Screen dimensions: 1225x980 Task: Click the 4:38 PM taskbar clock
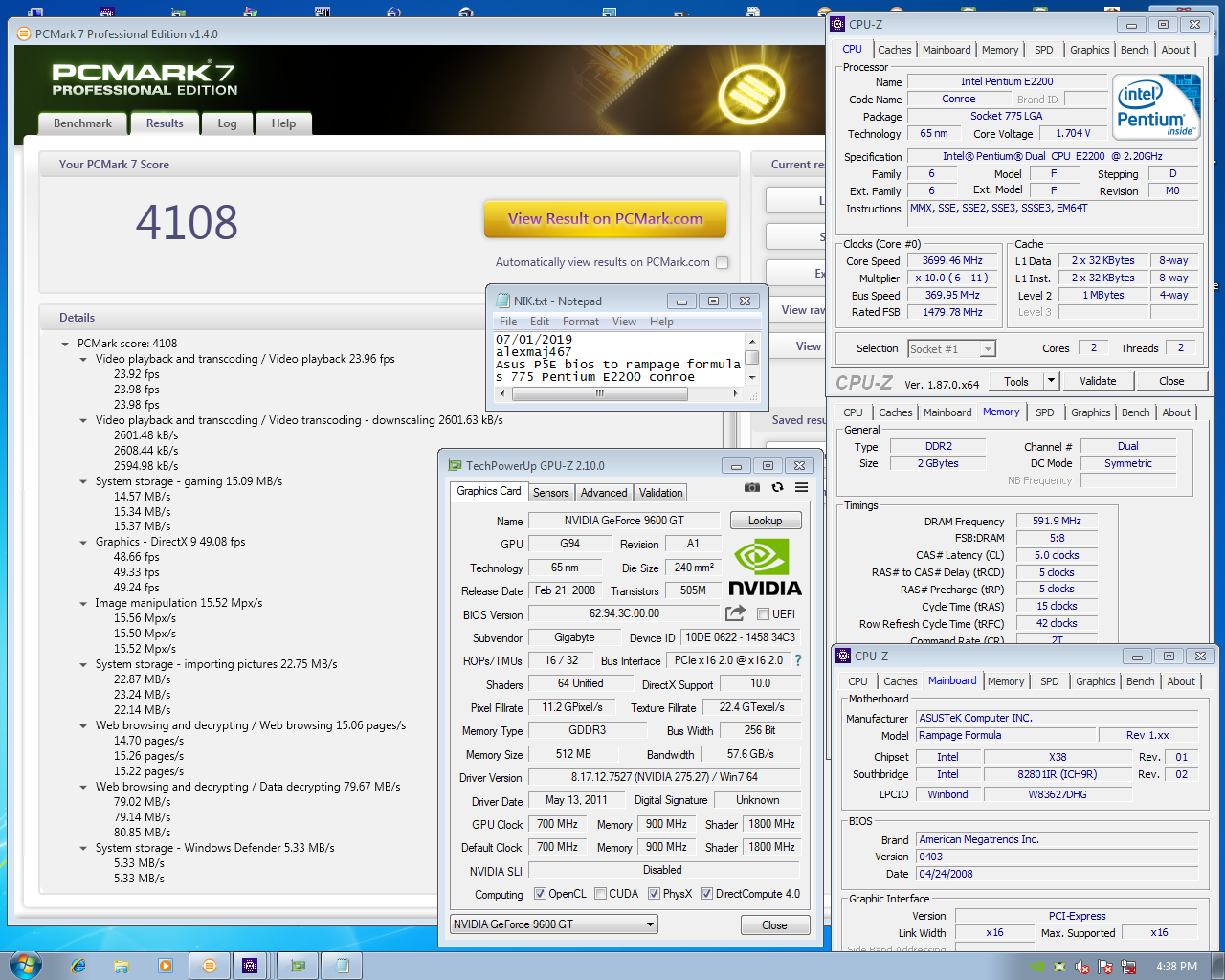tap(1176, 967)
